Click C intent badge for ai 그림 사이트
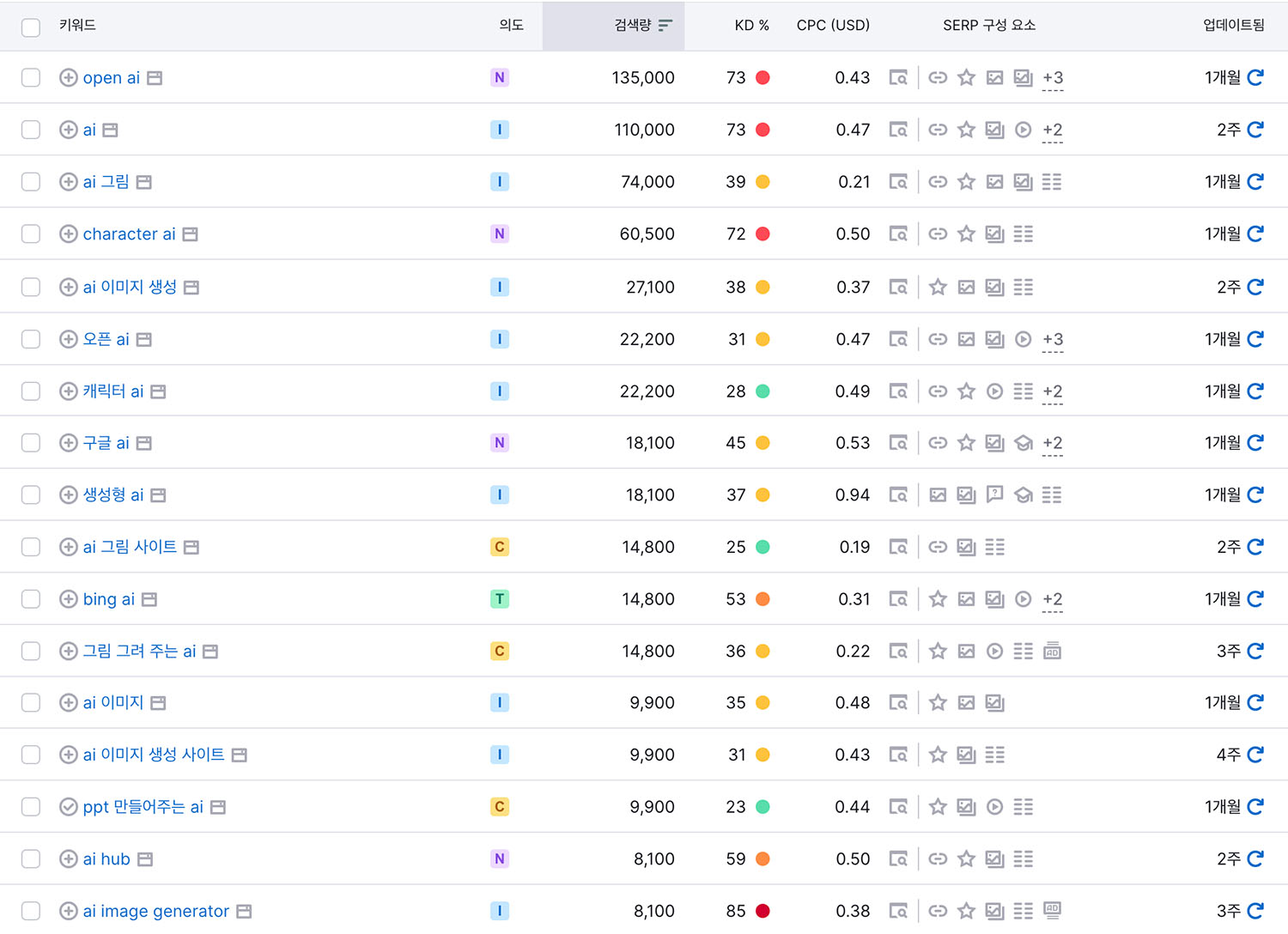 click(500, 547)
